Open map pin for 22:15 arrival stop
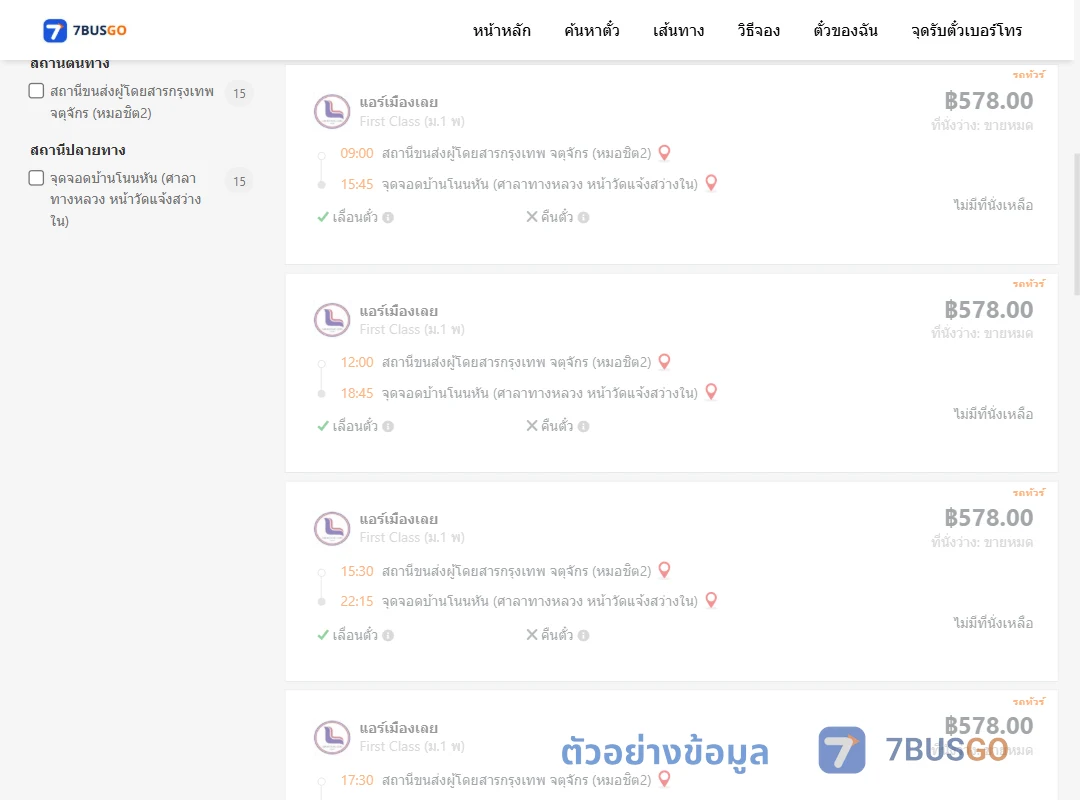 (x=712, y=601)
